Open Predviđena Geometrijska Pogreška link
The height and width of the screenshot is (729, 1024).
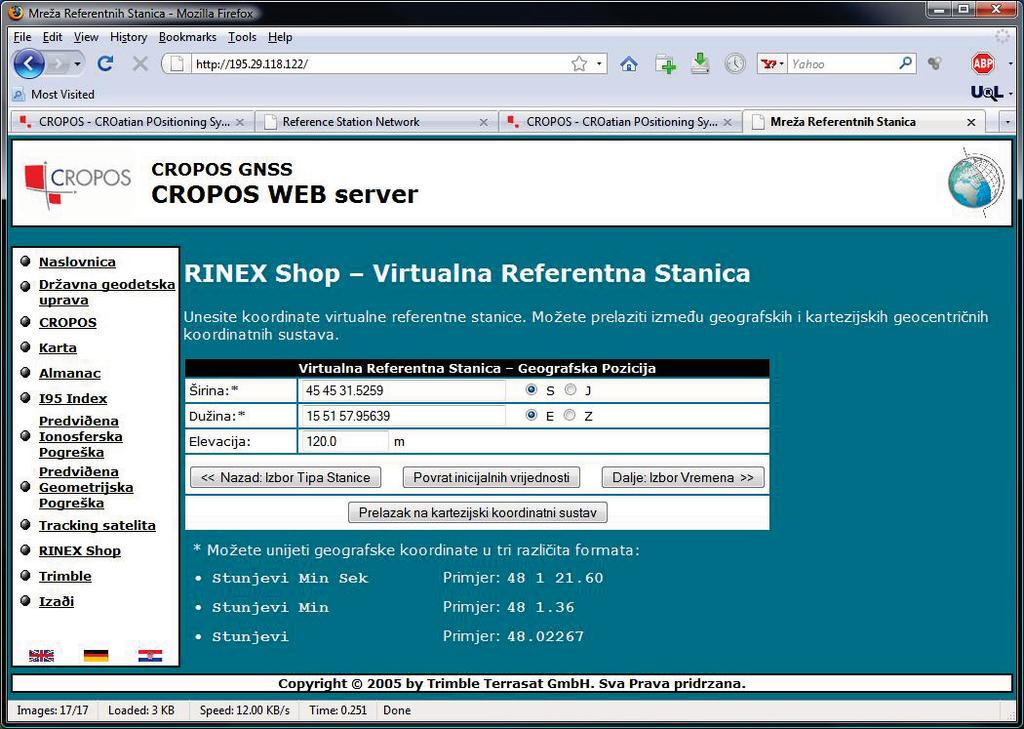(x=86, y=487)
